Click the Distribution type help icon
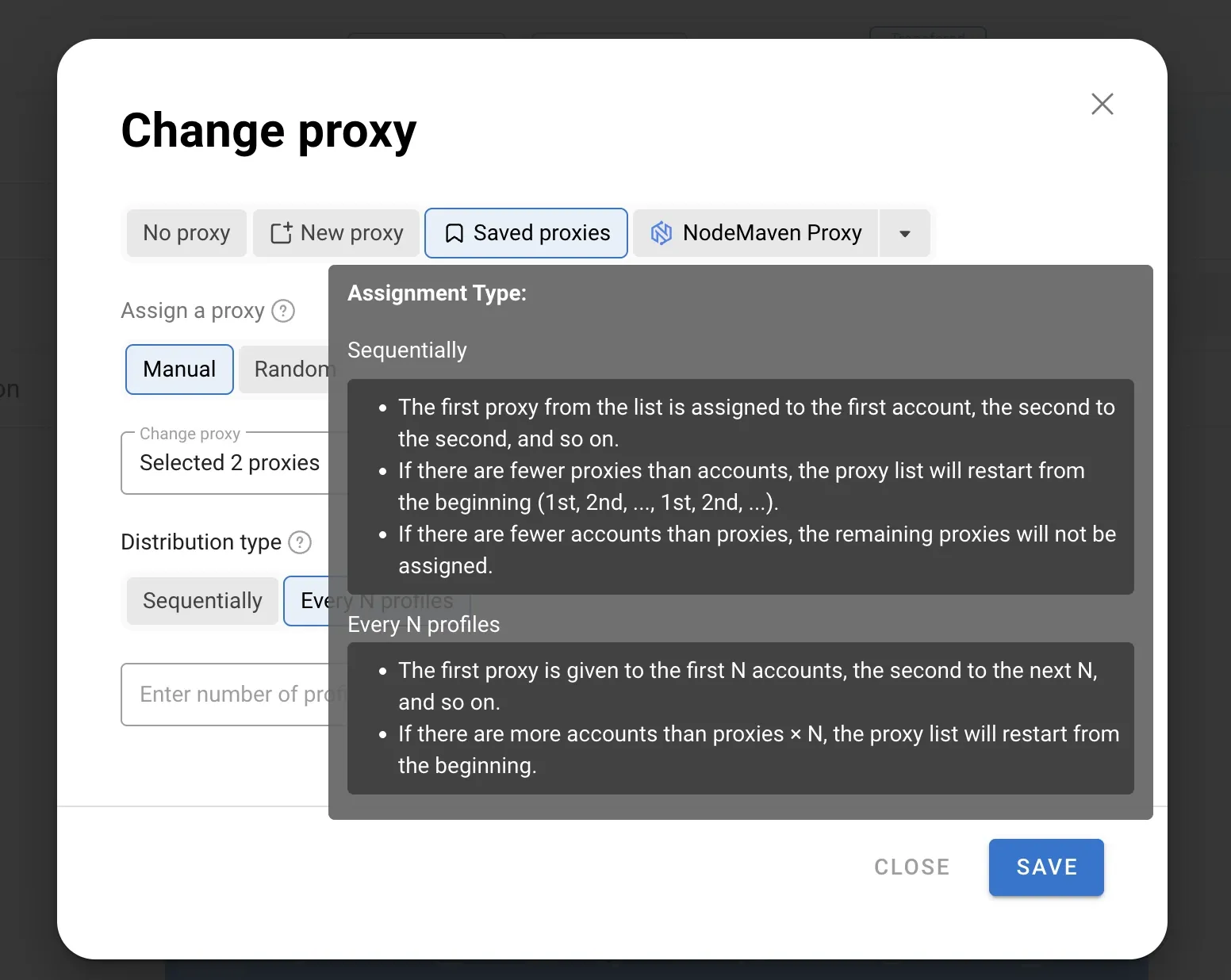Image resolution: width=1231 pixels, height=980 pixels. 300,542
